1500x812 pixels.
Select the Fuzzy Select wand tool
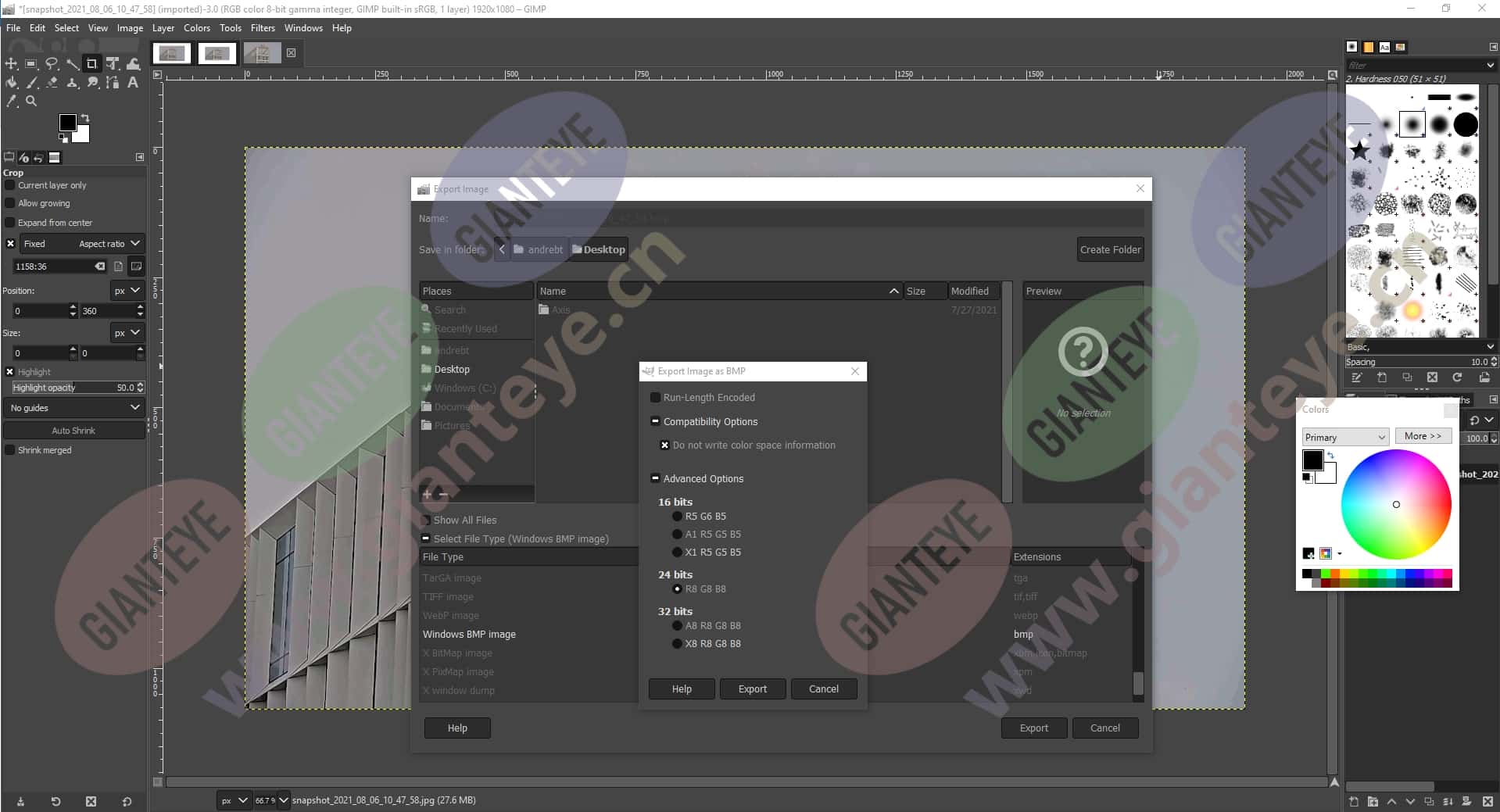click(72, 63)
